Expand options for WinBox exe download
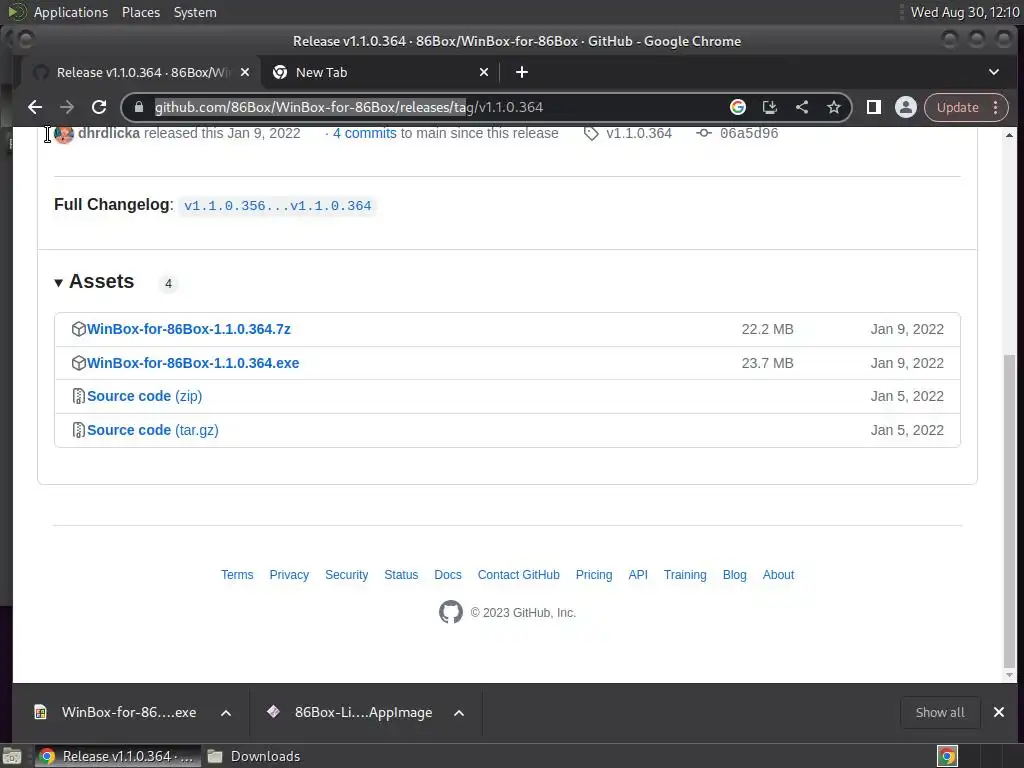The height and width of the screenshot is (768, 1024). pyautogui.click(x=226, y=713)
